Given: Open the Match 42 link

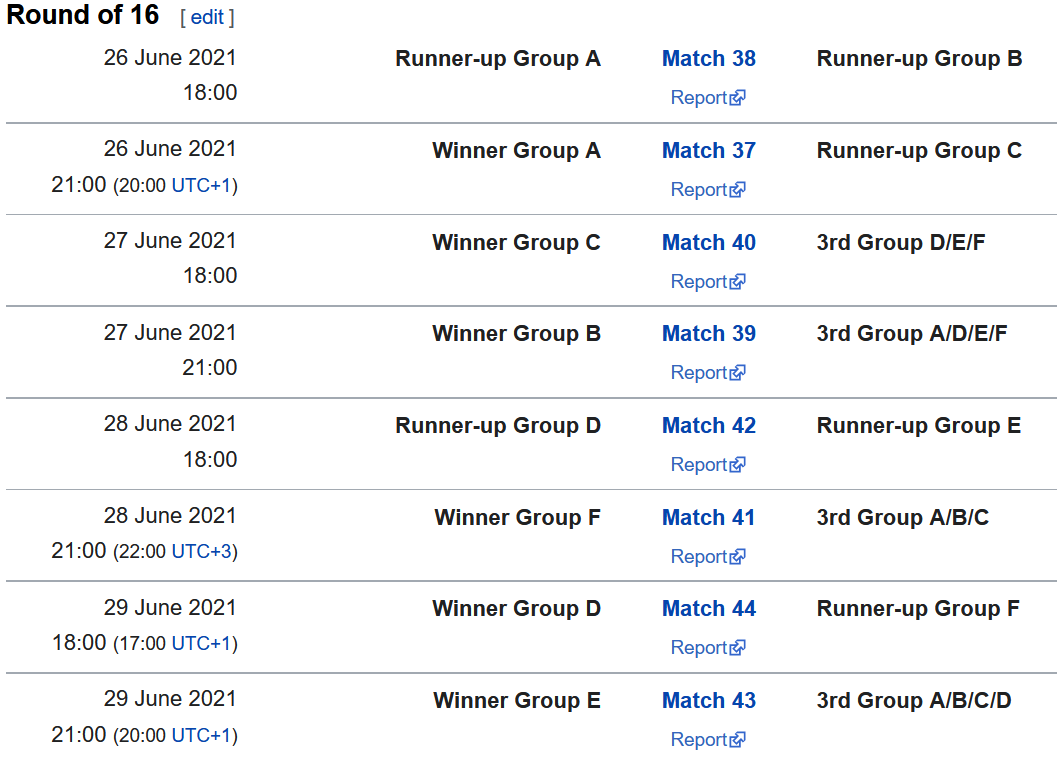Looking at the screenshot, I should point(708,426).
